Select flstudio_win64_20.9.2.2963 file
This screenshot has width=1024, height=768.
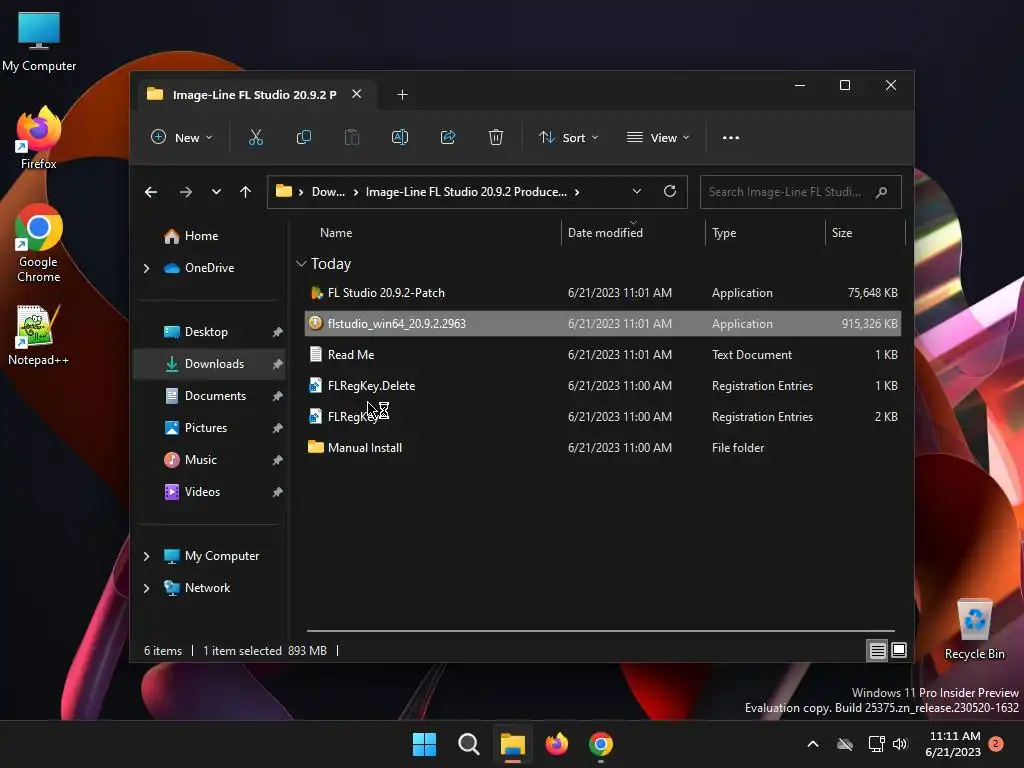point(603,324)
